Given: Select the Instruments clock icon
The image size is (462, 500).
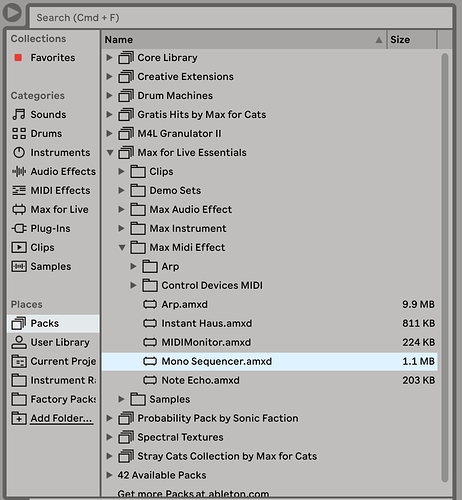Looking at the screenshot, I should pyautogui.click(x=19, y=152).
